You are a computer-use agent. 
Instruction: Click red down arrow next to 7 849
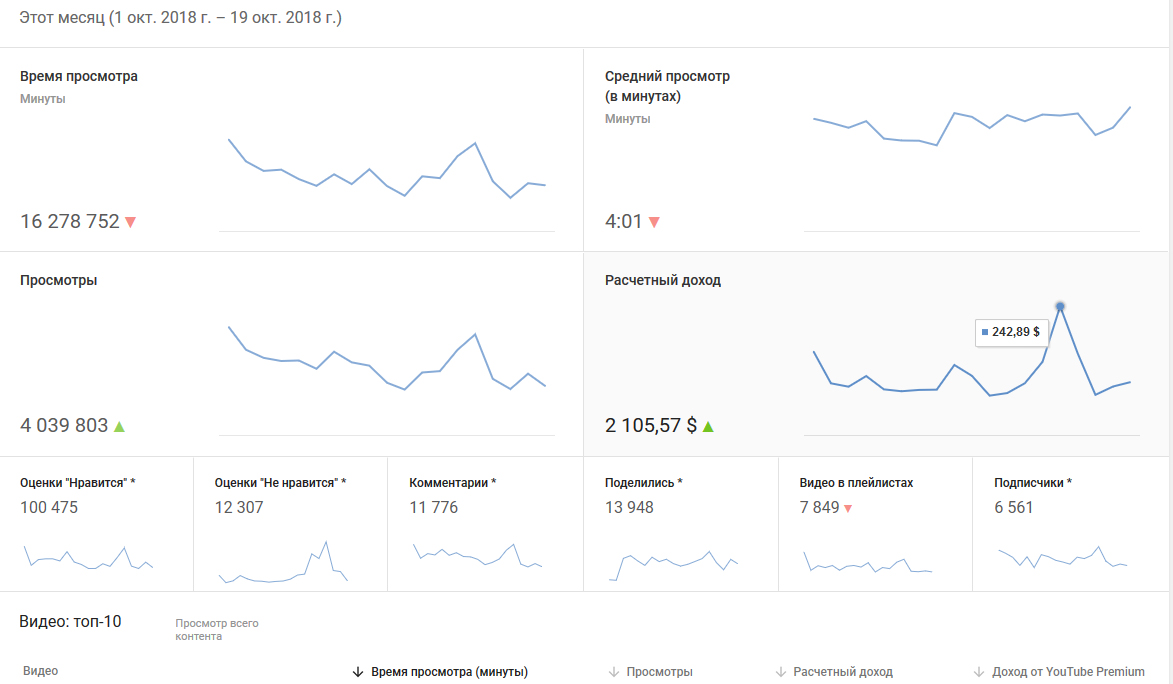[848, 509]
